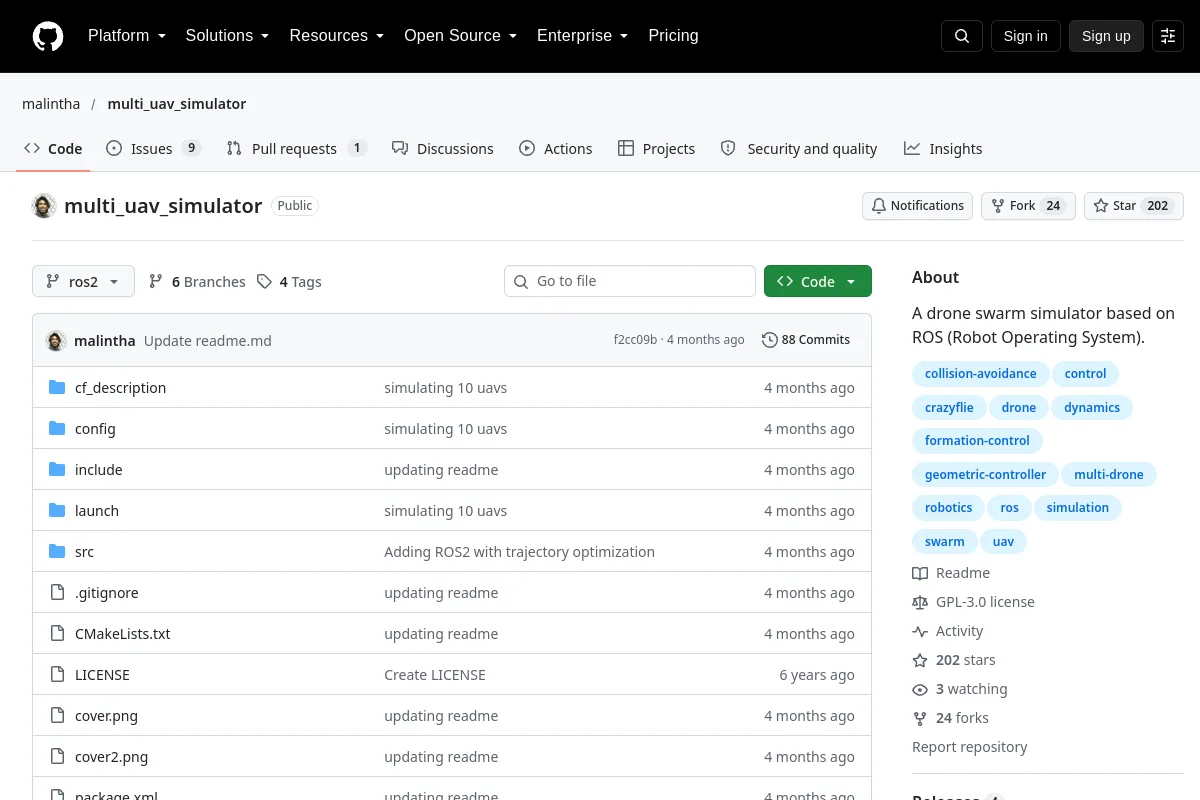Open the collision-avoidance topic tag

(981, 374)
